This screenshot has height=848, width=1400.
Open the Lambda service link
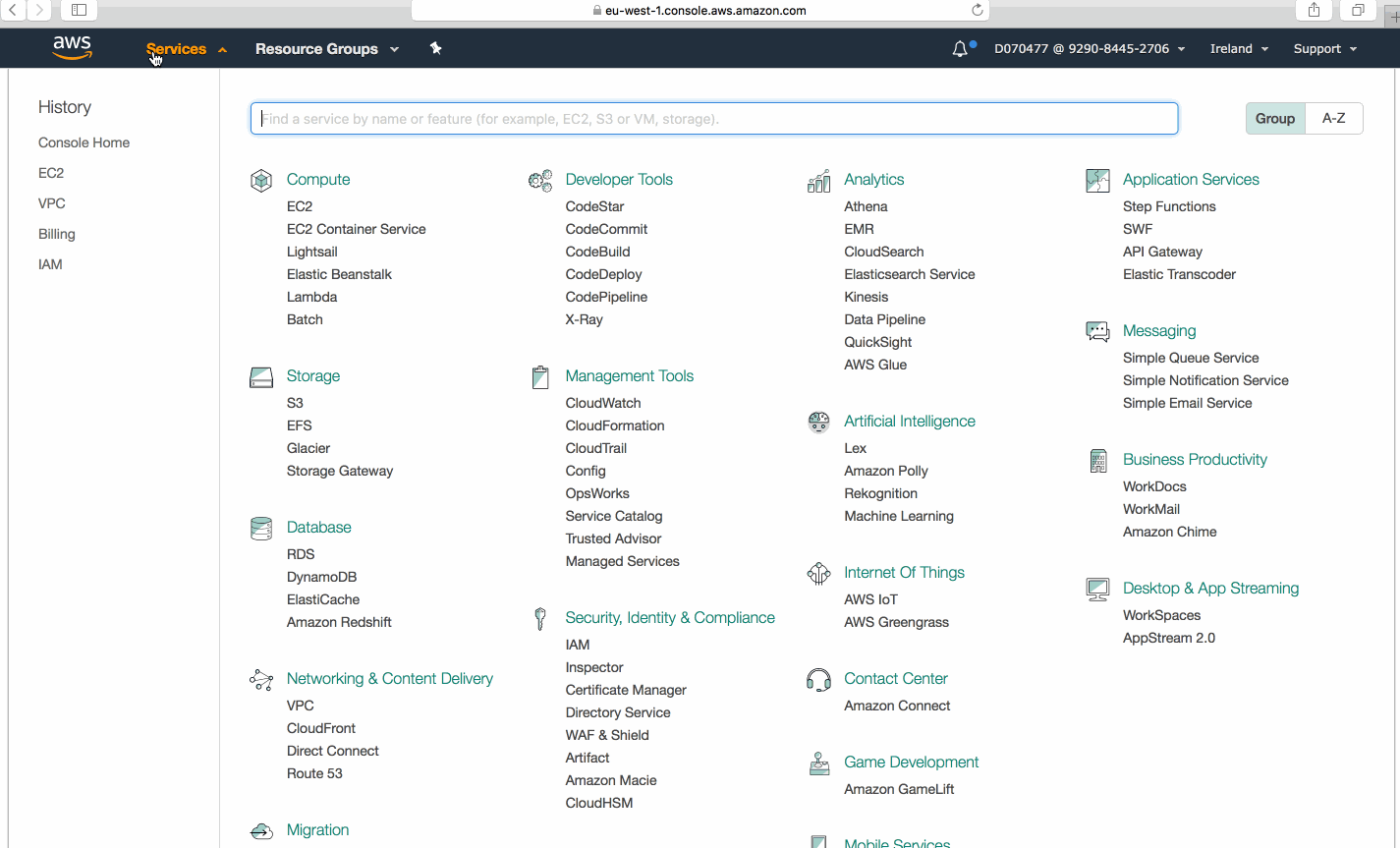point(311,297)
